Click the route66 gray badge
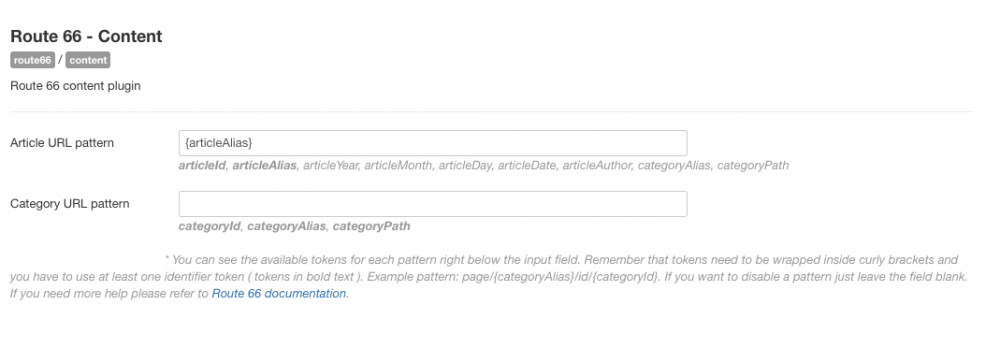 click(x=33, y=60)
